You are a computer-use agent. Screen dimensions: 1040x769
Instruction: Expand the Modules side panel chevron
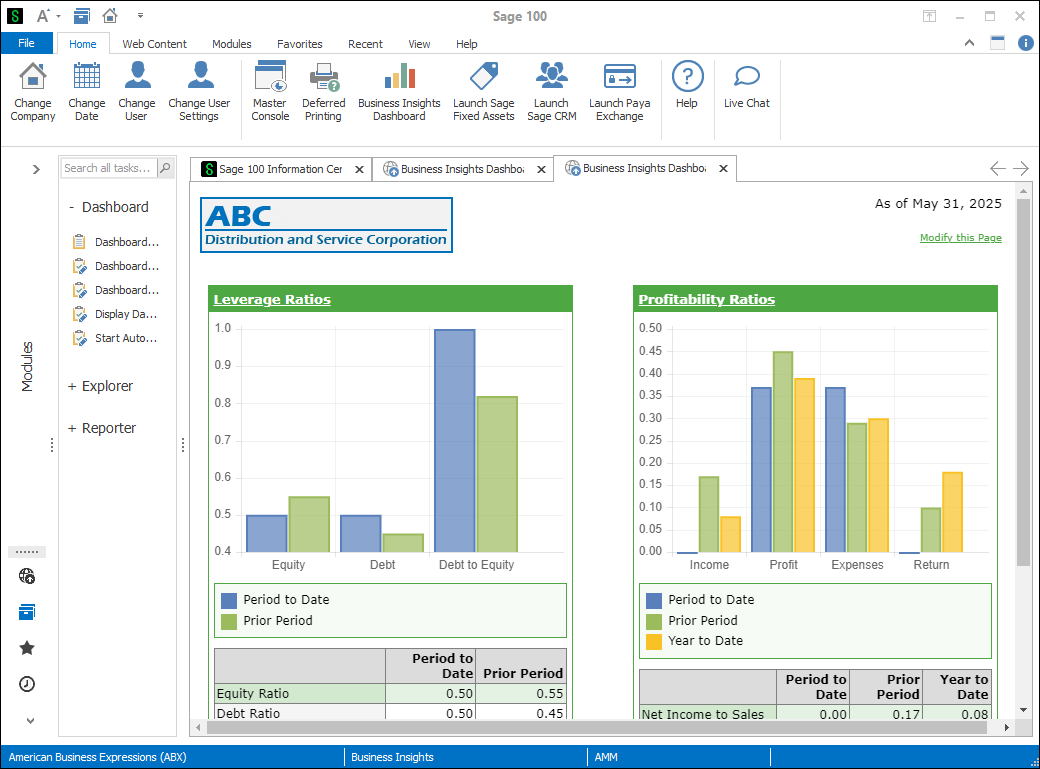36,169
